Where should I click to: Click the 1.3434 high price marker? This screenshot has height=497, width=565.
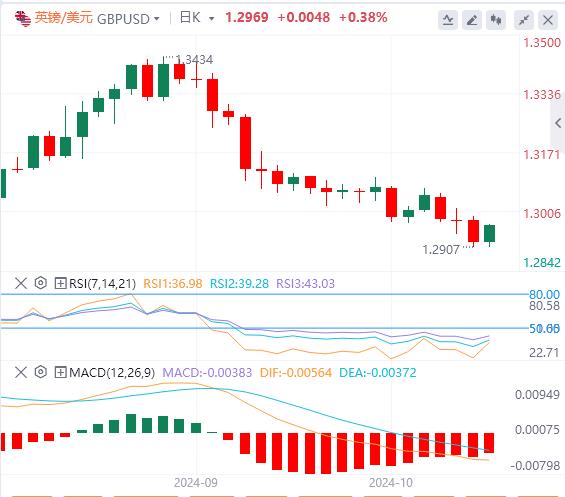click(195, 59)
